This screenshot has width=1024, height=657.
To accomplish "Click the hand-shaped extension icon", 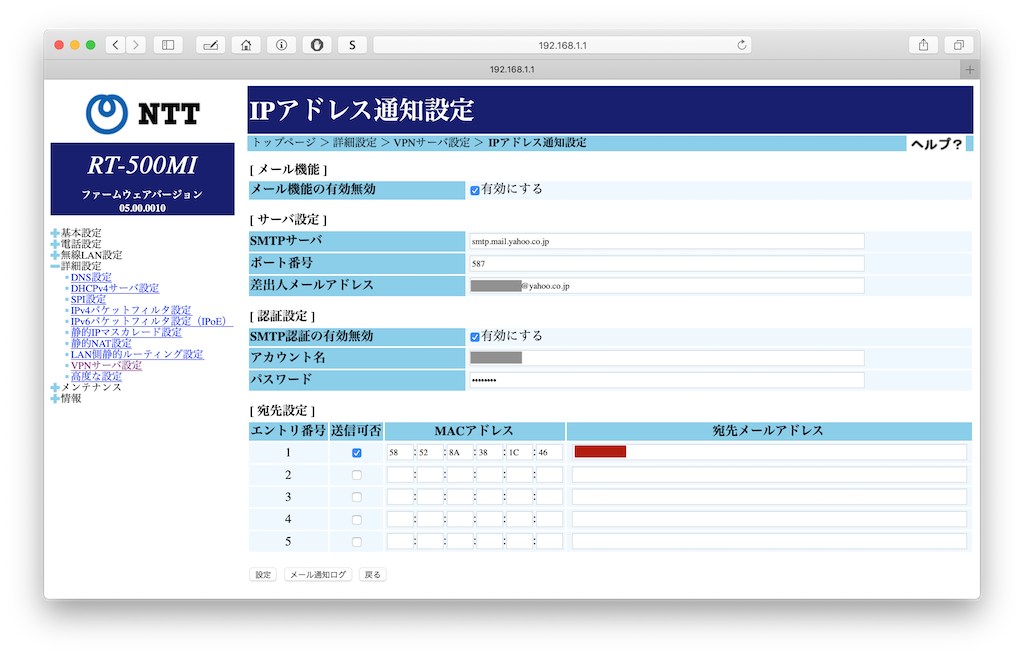I will pos(316,44).
